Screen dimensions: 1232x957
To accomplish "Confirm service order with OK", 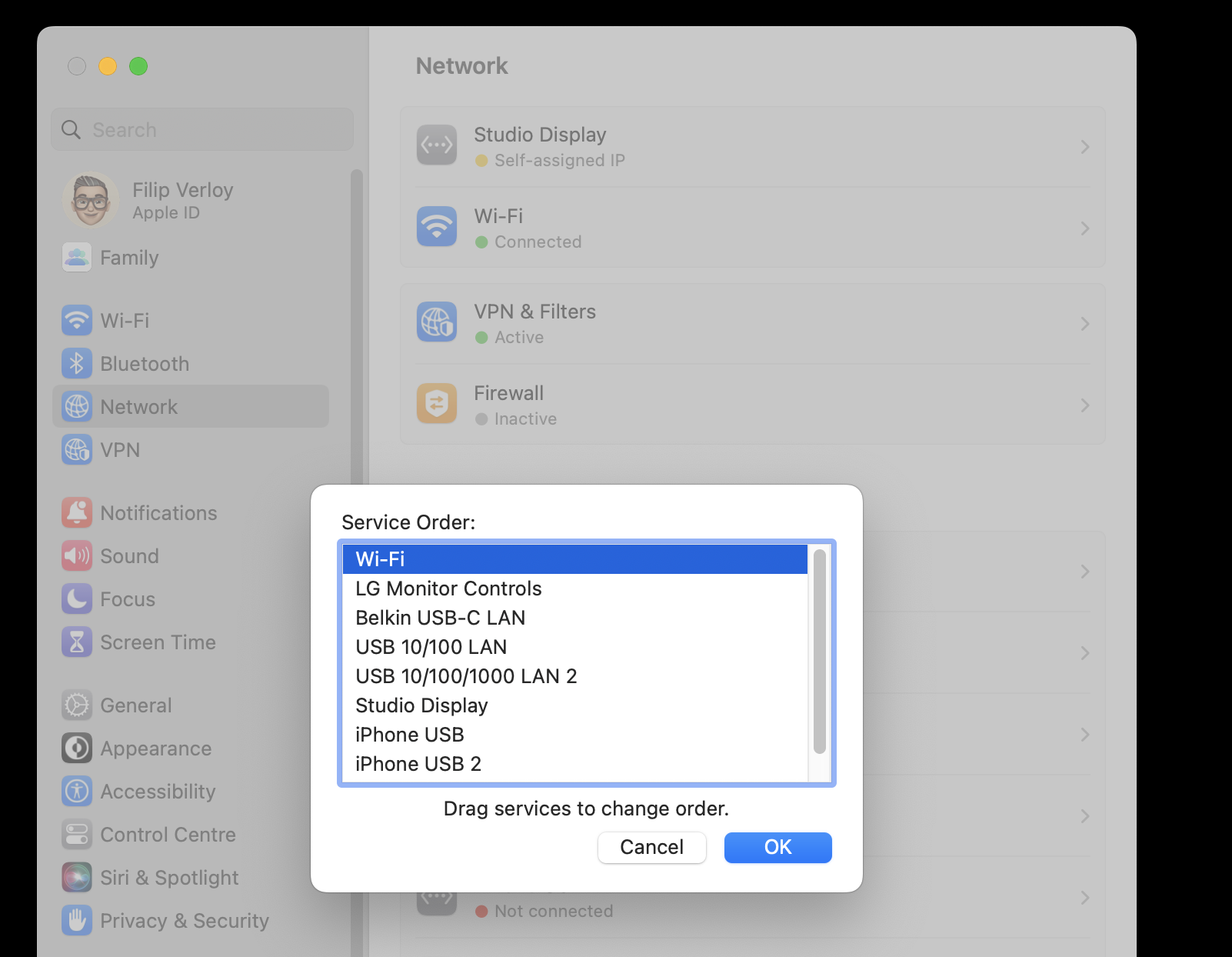I will coord(777,847).
